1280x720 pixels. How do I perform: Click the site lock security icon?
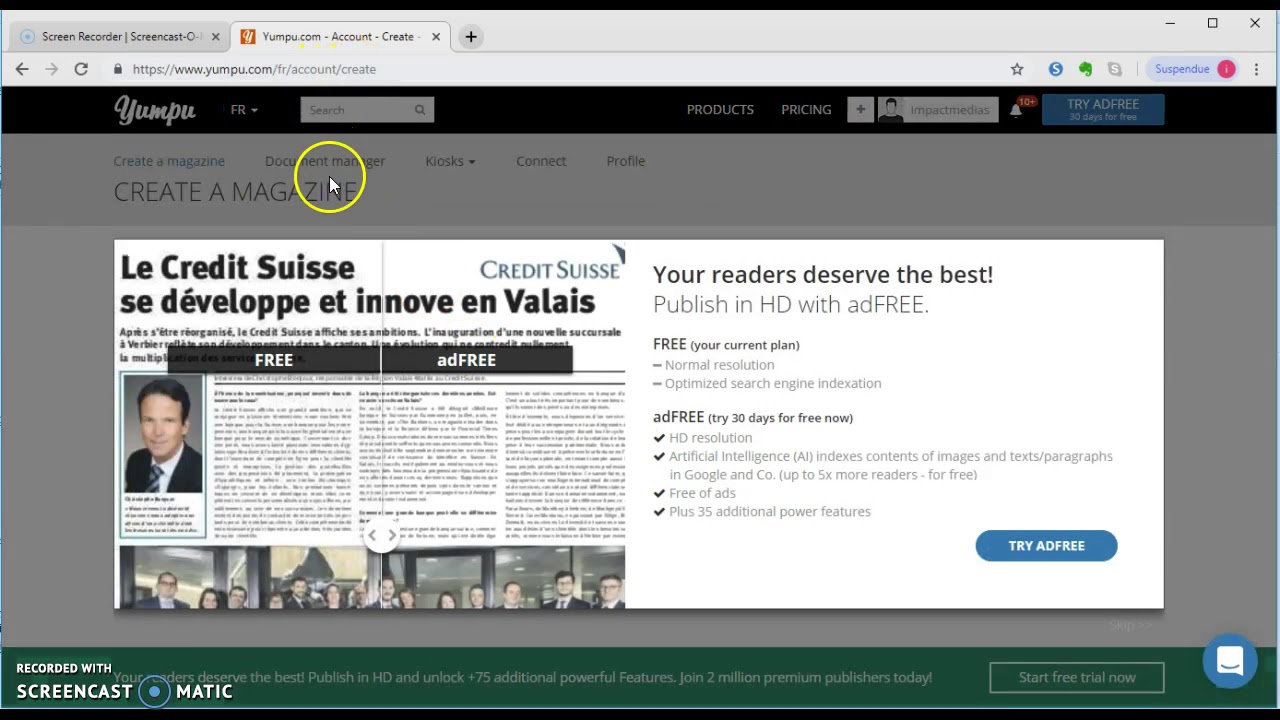coord(118,69)
